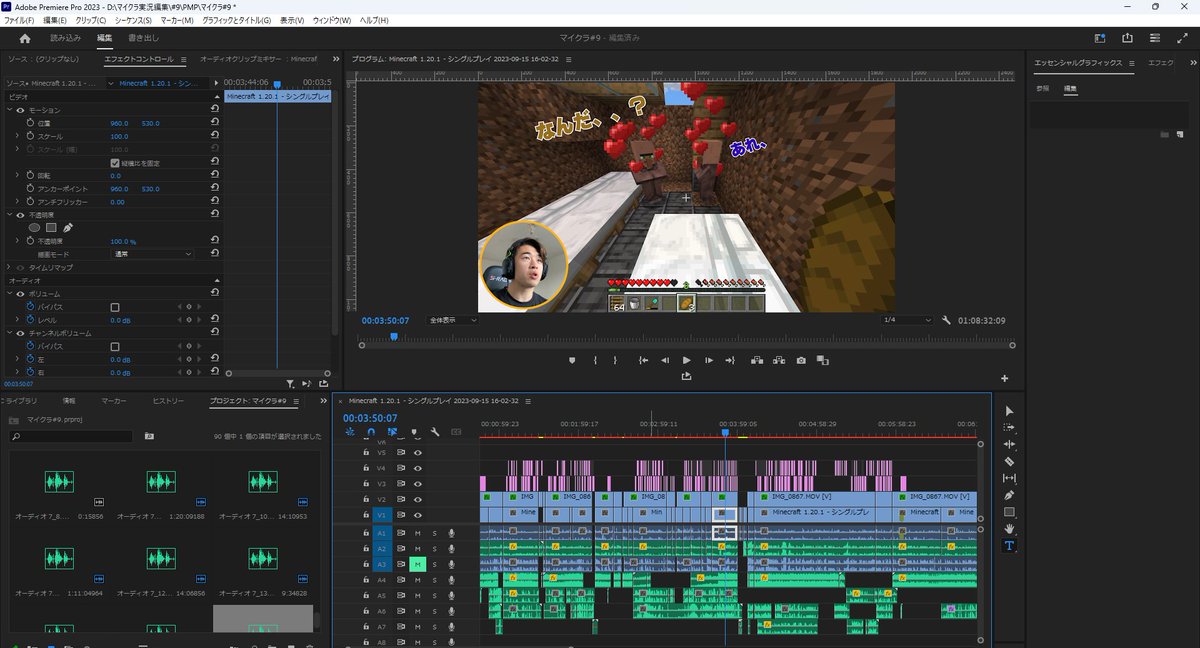Click Mark In bracket button
The width and height of the screenshot is (1200, 648).
[595, 360]
